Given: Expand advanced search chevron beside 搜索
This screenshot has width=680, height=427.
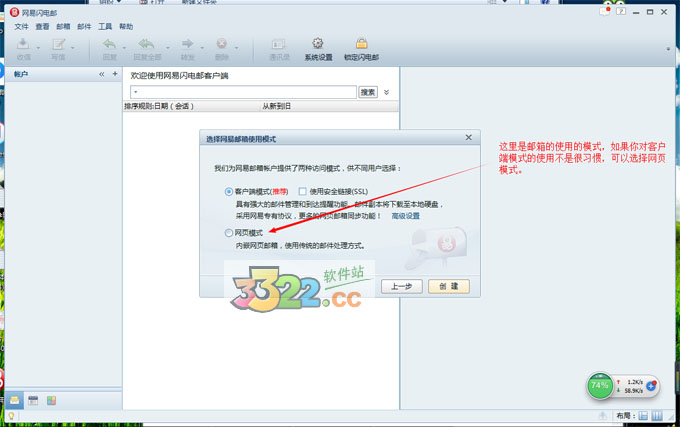Looking at the screenshot, I should click(x=386, y=92).
